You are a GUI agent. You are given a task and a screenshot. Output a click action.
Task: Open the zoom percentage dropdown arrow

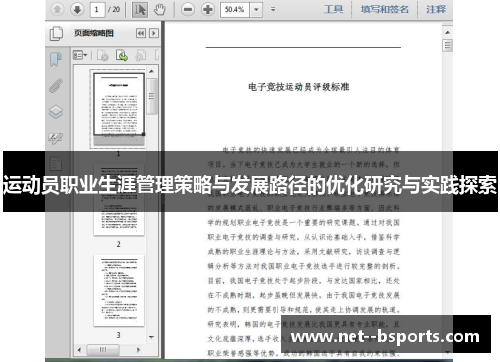point(256,10)
